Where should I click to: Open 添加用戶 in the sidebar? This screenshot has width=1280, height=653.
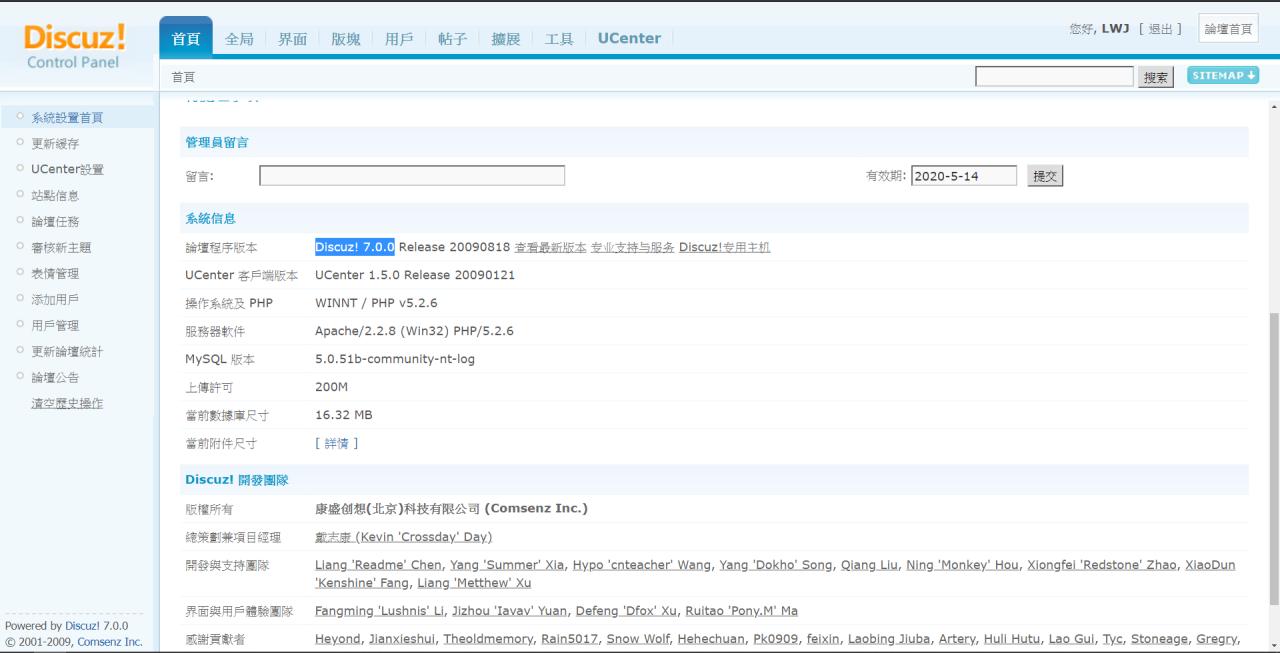[x=55, y=300]
